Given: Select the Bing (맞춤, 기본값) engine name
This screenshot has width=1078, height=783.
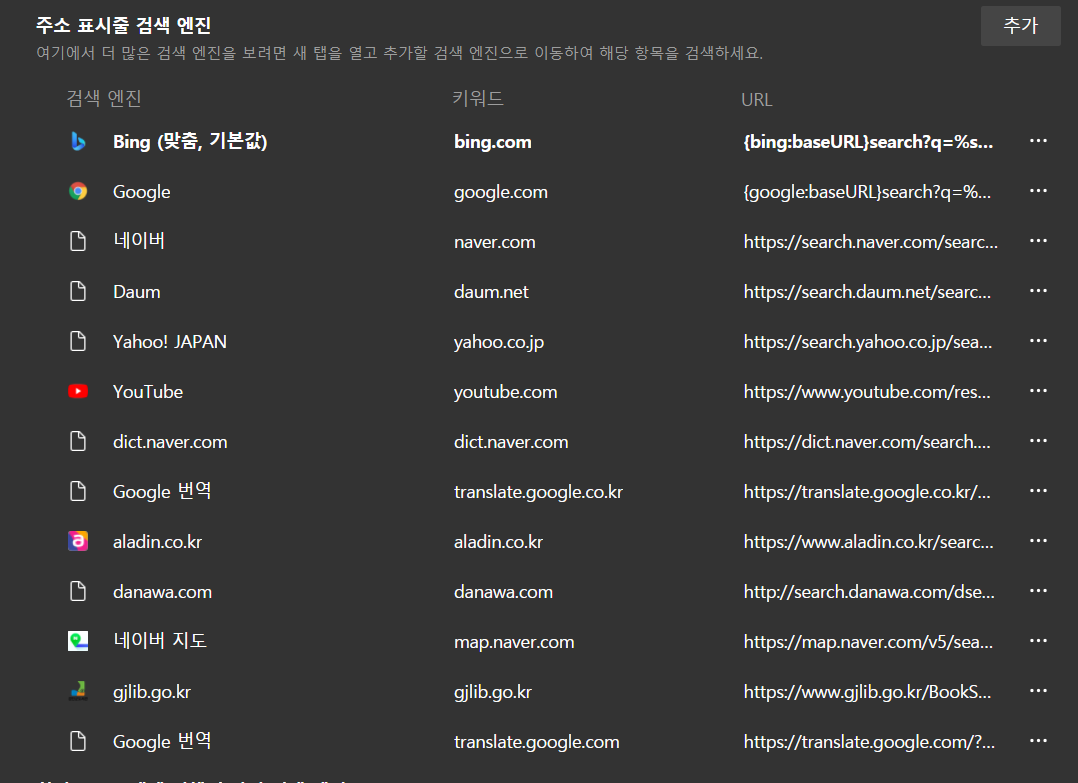Looking at the screenshot, I should click(190, 142).
